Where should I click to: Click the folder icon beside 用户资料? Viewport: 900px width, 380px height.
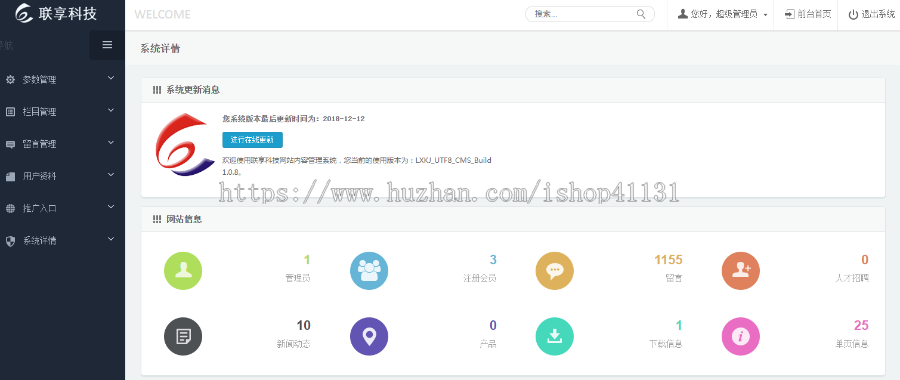tap(10, 177)
